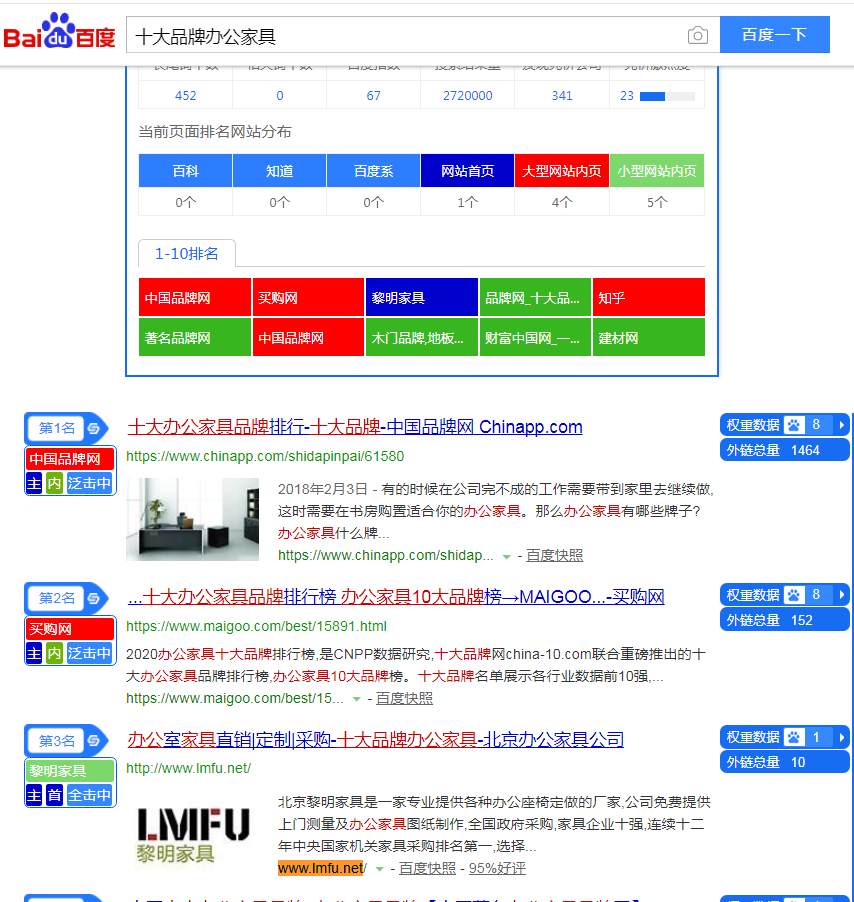Click the blue 黎明家具 ranking tile
The height and width of the screenshot is (902, 854).
[422, 297]
